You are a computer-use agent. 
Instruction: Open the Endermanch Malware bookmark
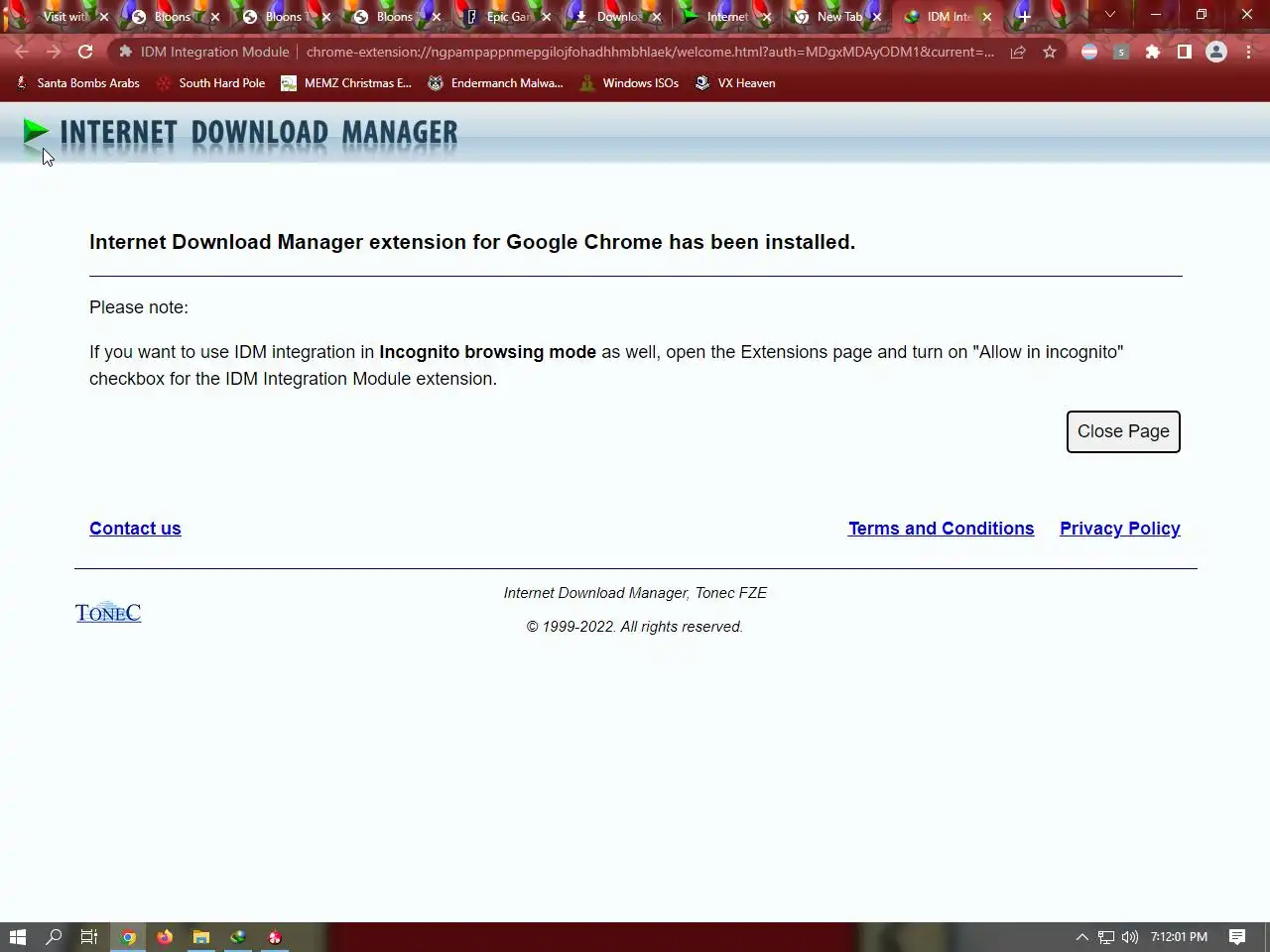[495, 83]
